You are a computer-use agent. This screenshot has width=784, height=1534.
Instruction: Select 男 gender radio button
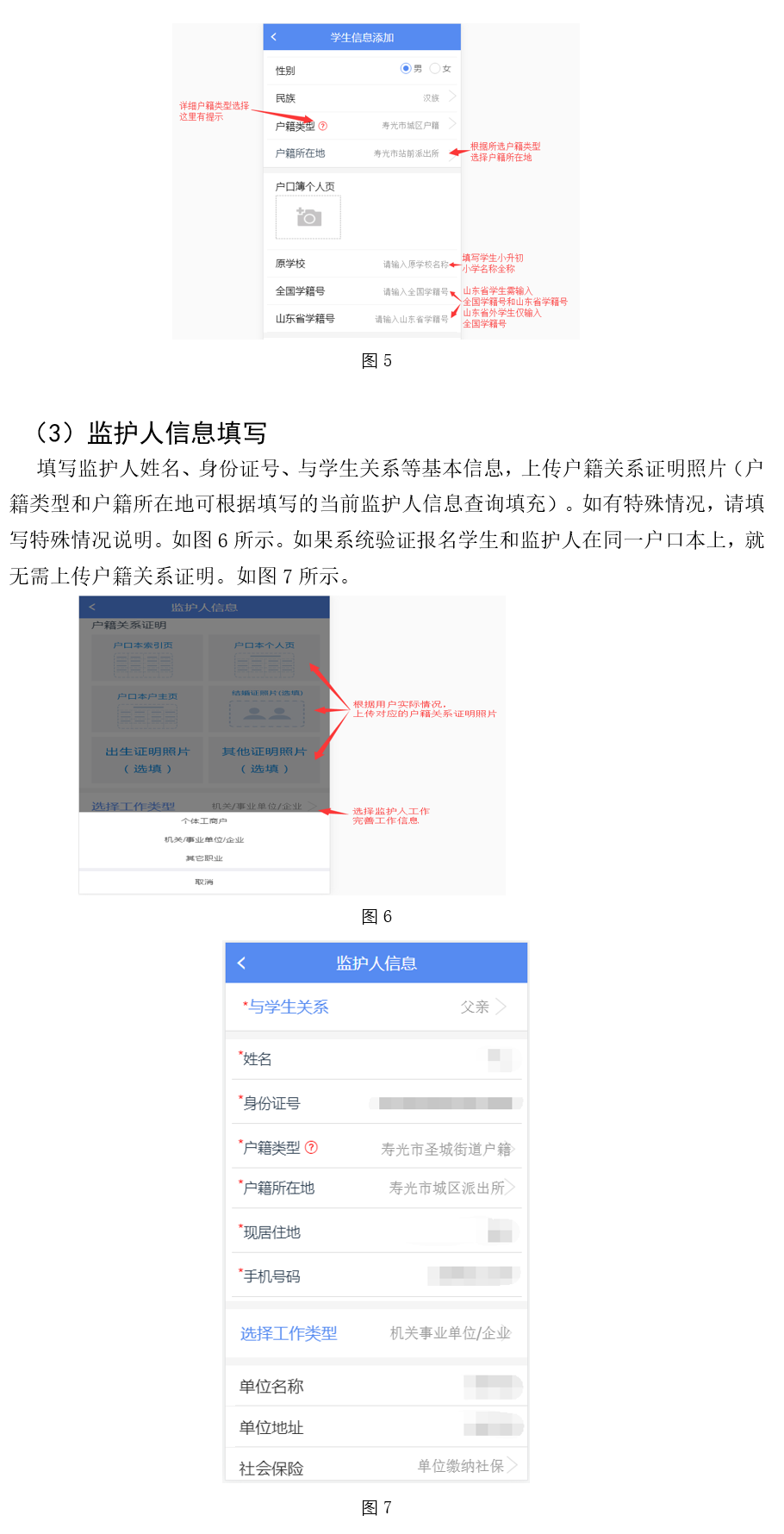coord(406,68)
